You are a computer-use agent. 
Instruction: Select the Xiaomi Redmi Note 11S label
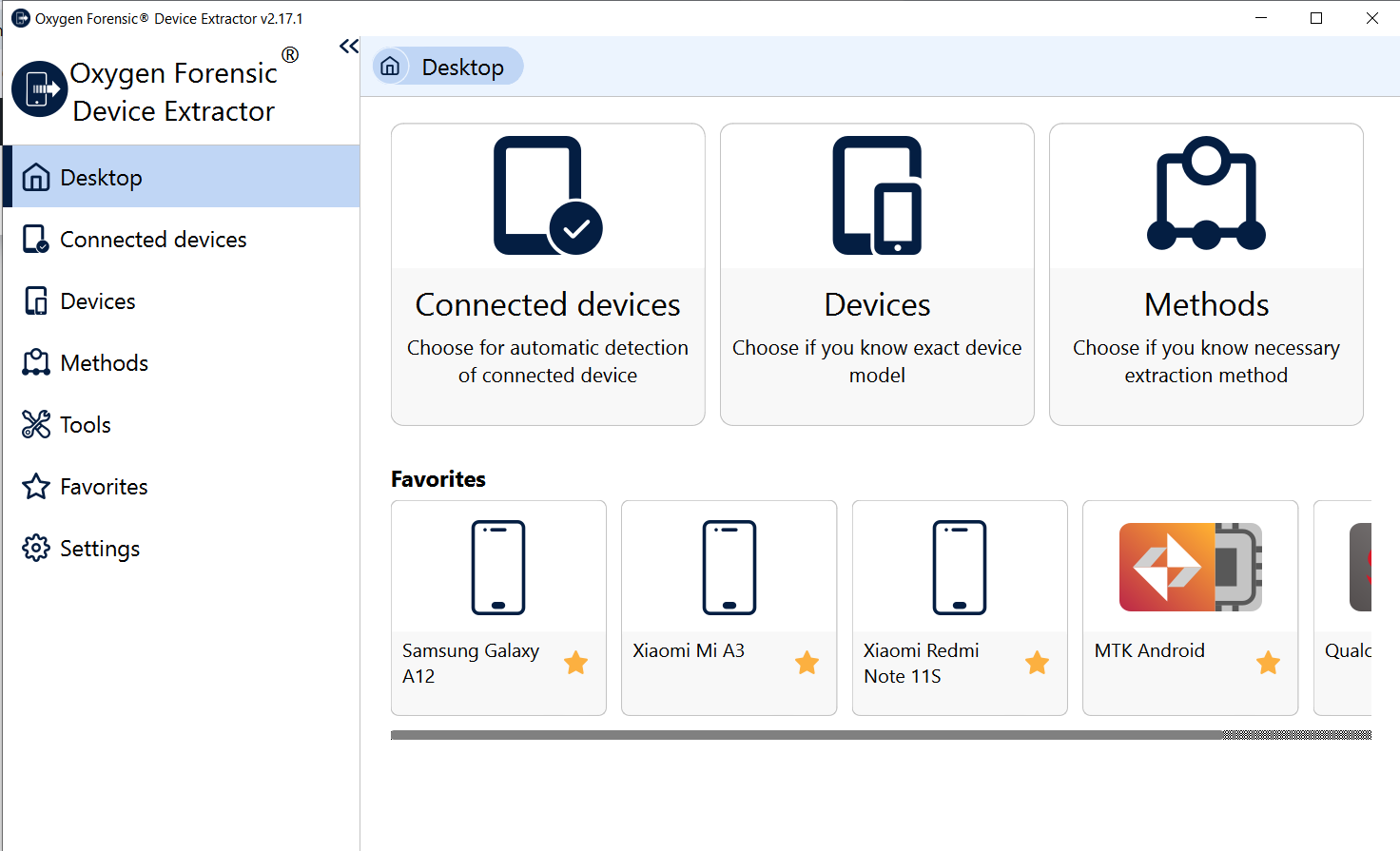click(921, 664)
